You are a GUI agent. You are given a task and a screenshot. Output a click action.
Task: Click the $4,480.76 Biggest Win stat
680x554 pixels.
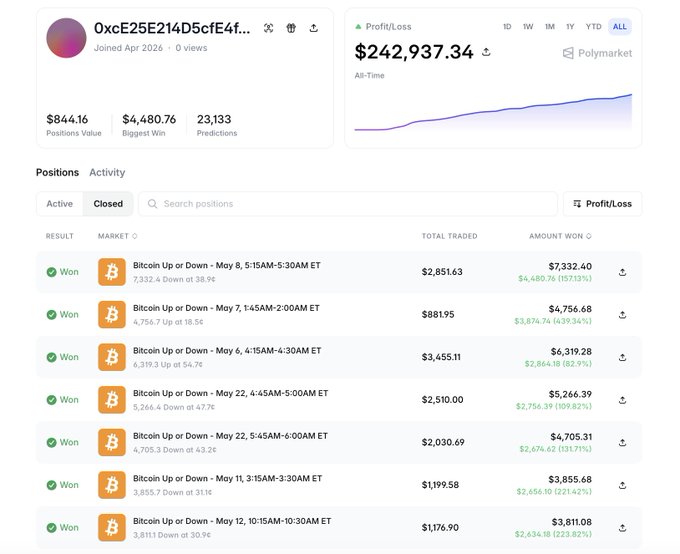[x=149, y=125]
